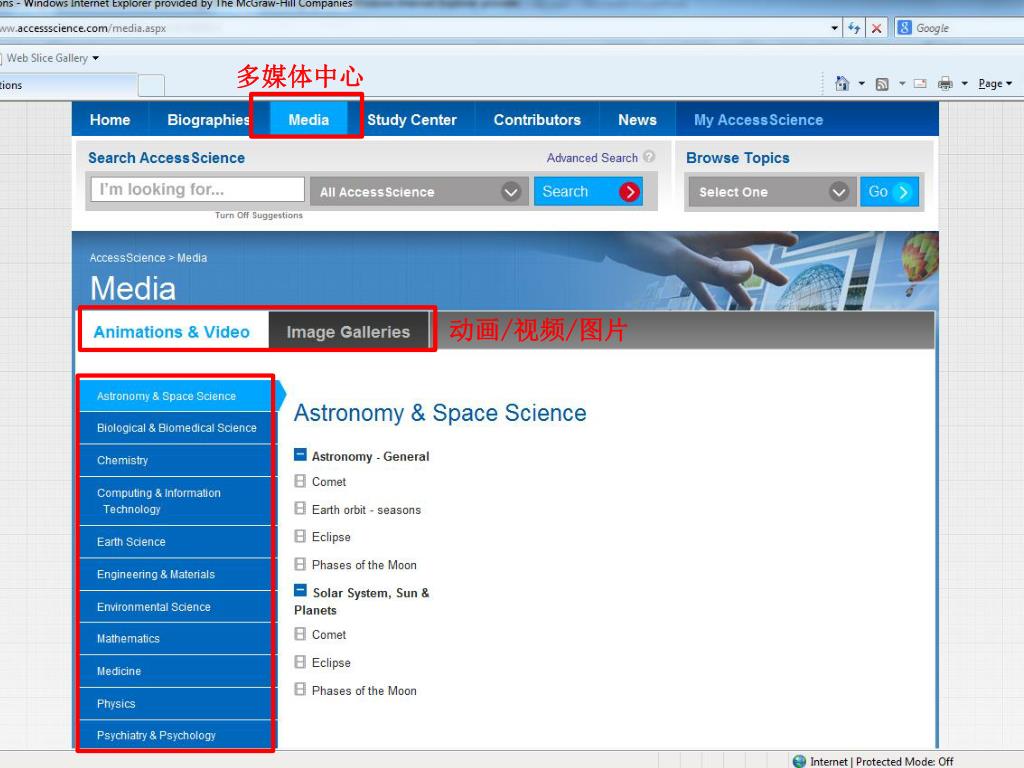Select Biological & Biomedical Science category

coord(176,428)
